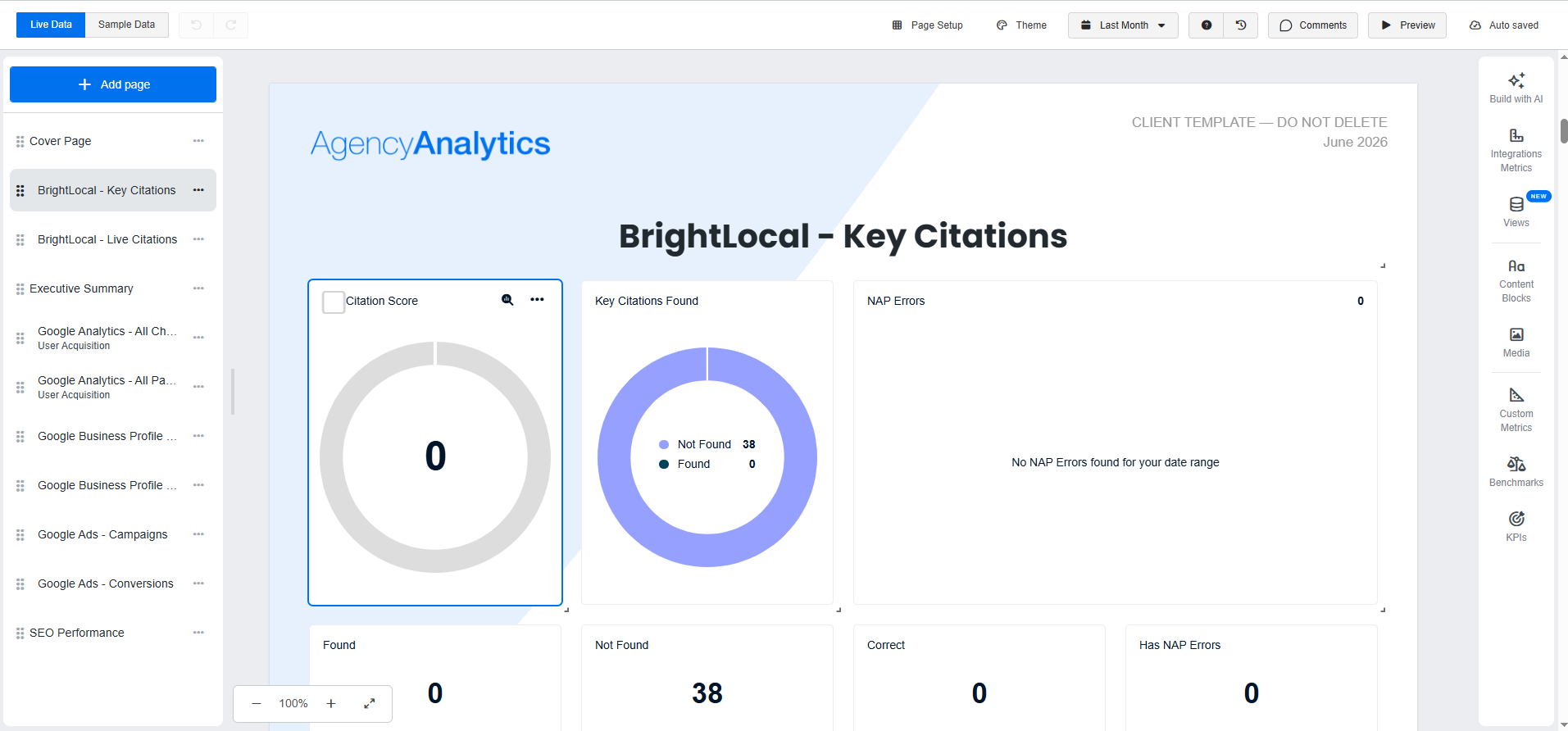
Task: Open Google Ads - Conversions page options
Action: tap(198, 583)
